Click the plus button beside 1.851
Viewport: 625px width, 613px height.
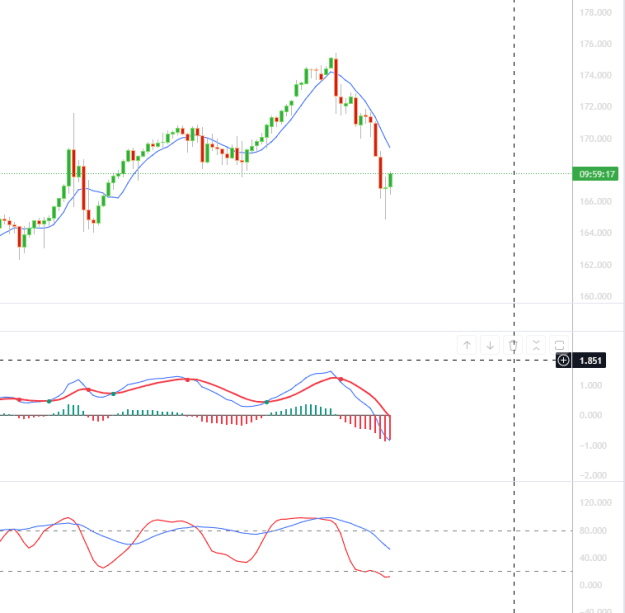click(563, 360)
